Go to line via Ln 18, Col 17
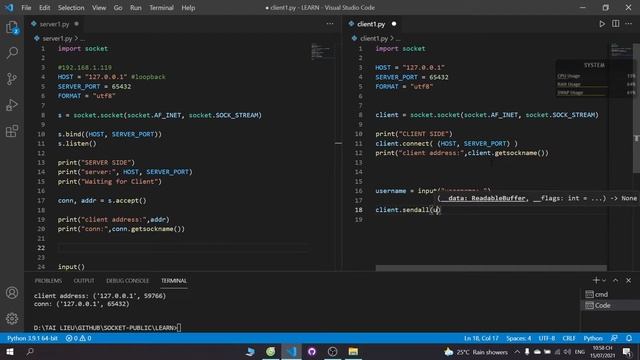Screen dimensions: 640x360 pos(481,338)
